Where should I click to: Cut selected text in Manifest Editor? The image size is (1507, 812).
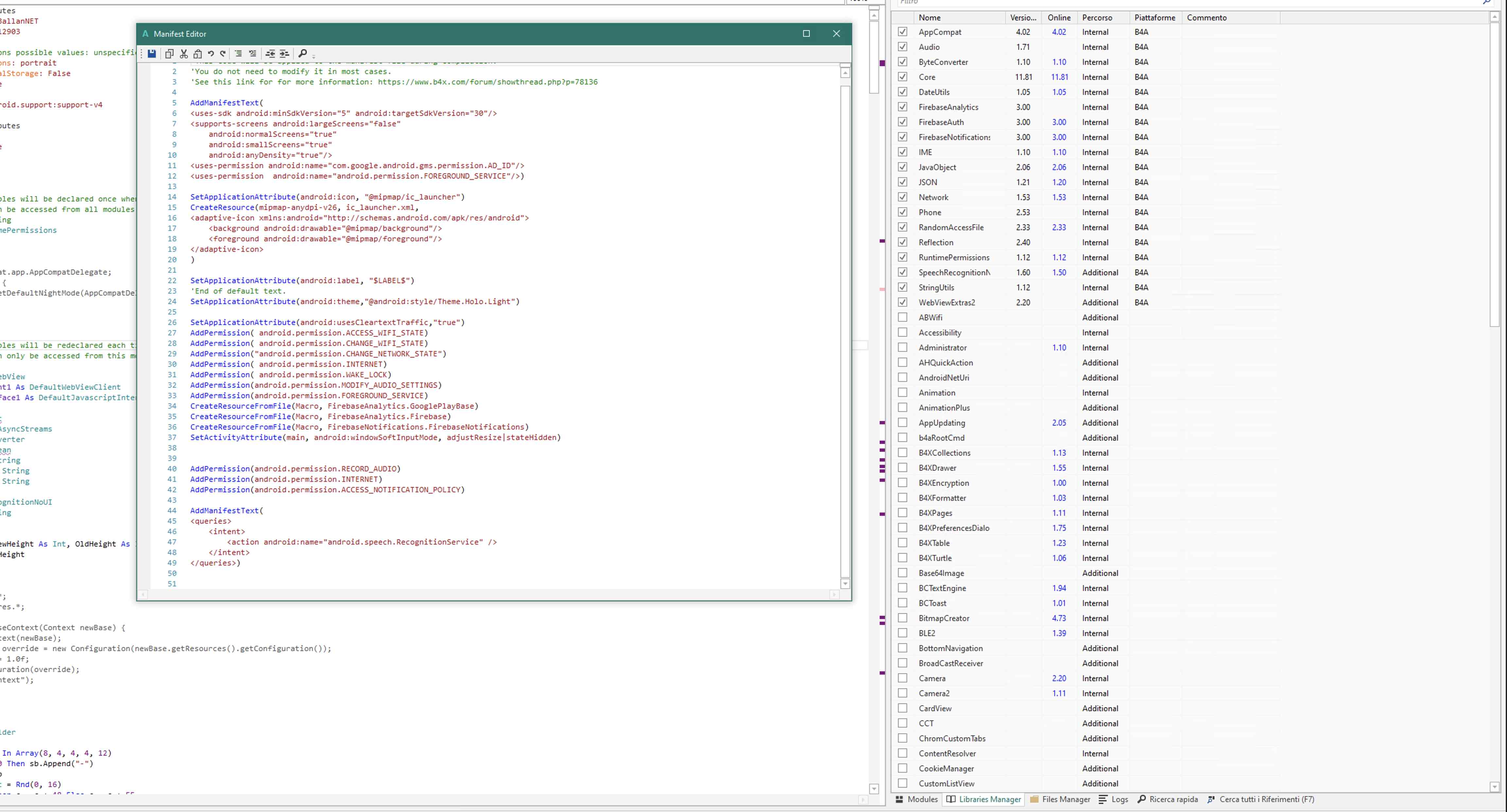pos(183,54)
